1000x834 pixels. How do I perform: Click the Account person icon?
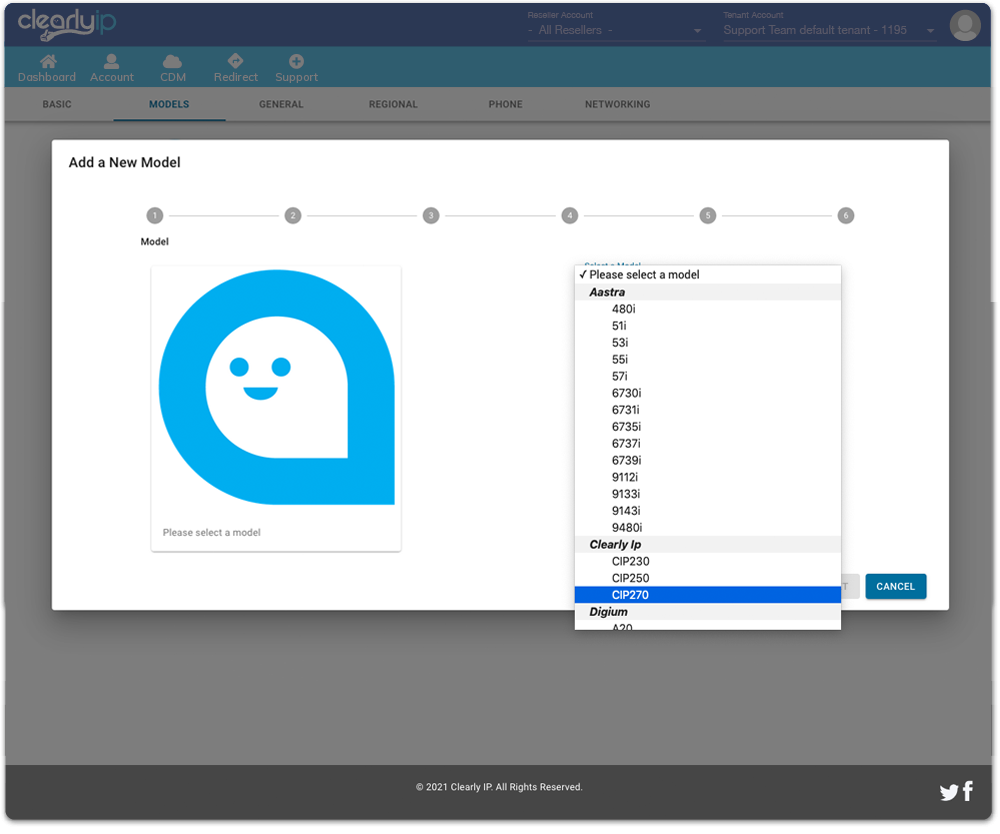coord(111,62)
